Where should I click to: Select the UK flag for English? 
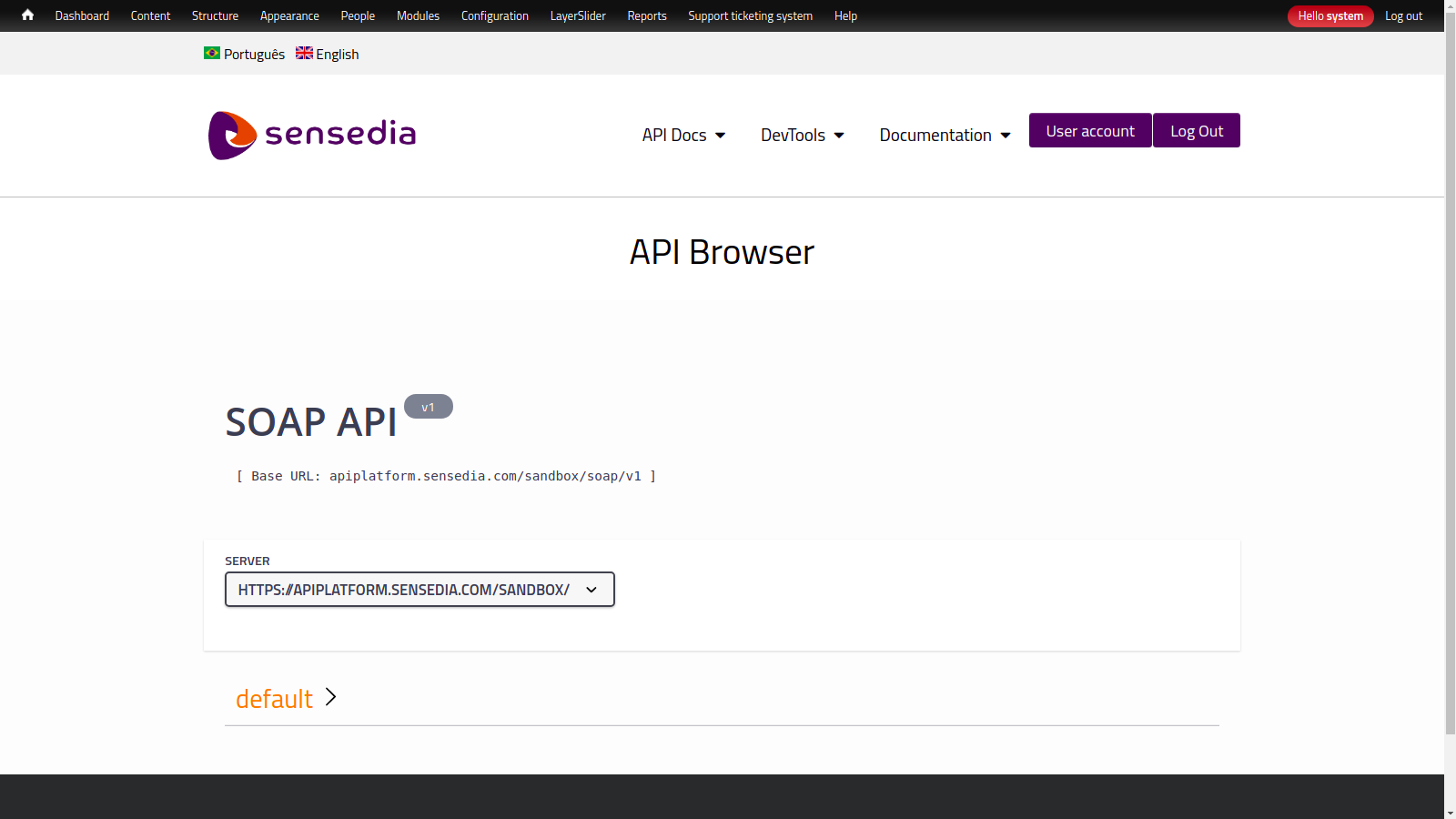[x=304, y=53]
